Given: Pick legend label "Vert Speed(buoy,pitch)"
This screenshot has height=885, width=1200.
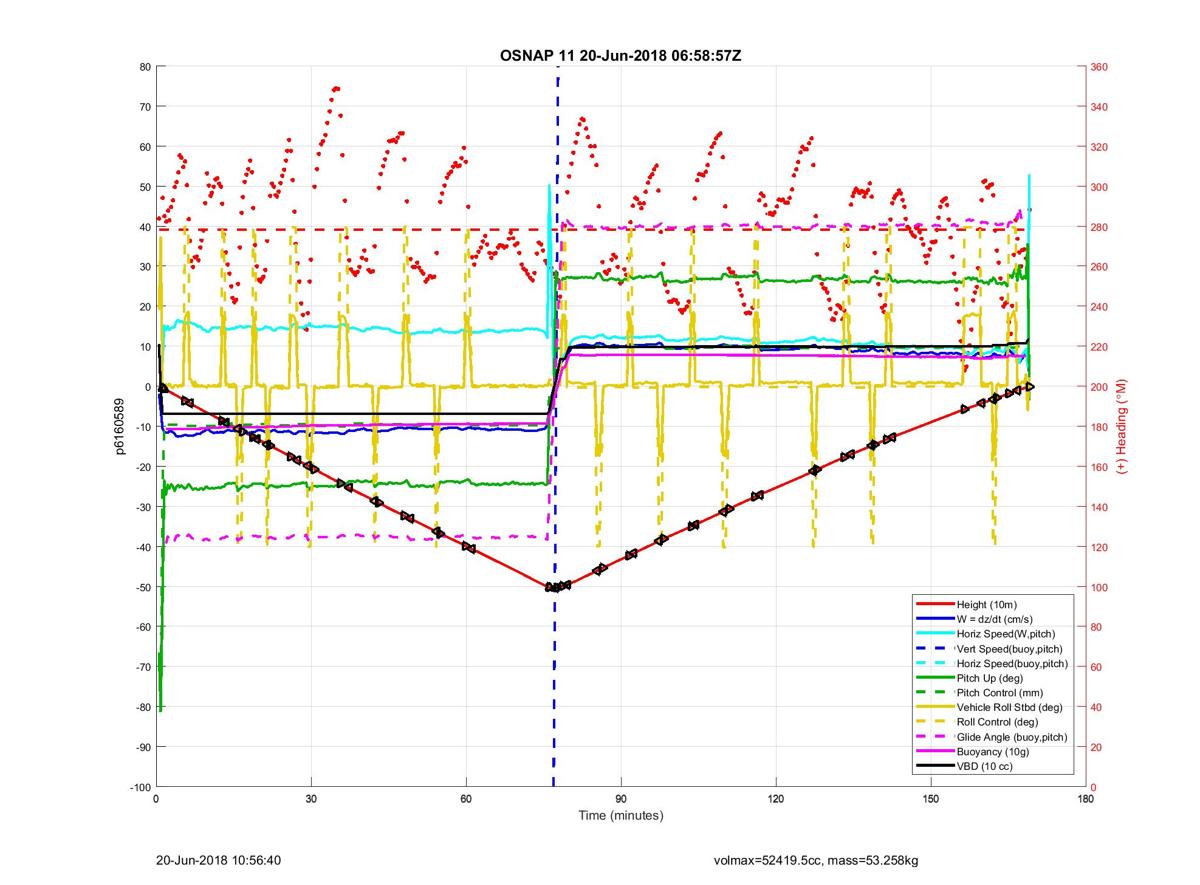Looking at the screenshot, I should [x=1010, y=648].
